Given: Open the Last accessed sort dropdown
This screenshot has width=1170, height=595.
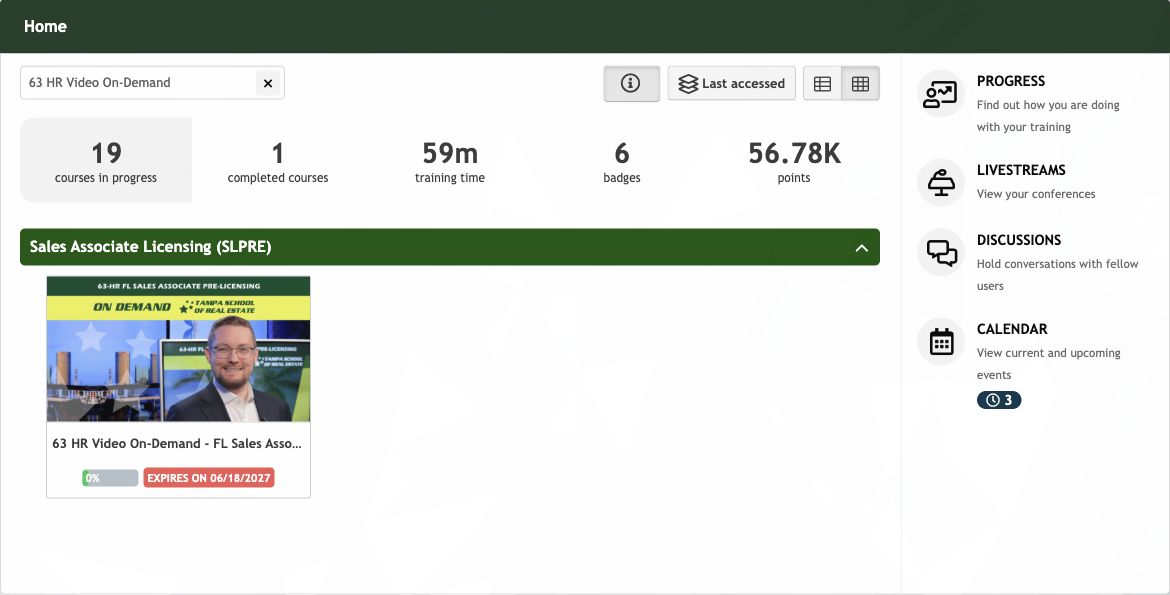Looking at the screenshot, I should point(731,84).
